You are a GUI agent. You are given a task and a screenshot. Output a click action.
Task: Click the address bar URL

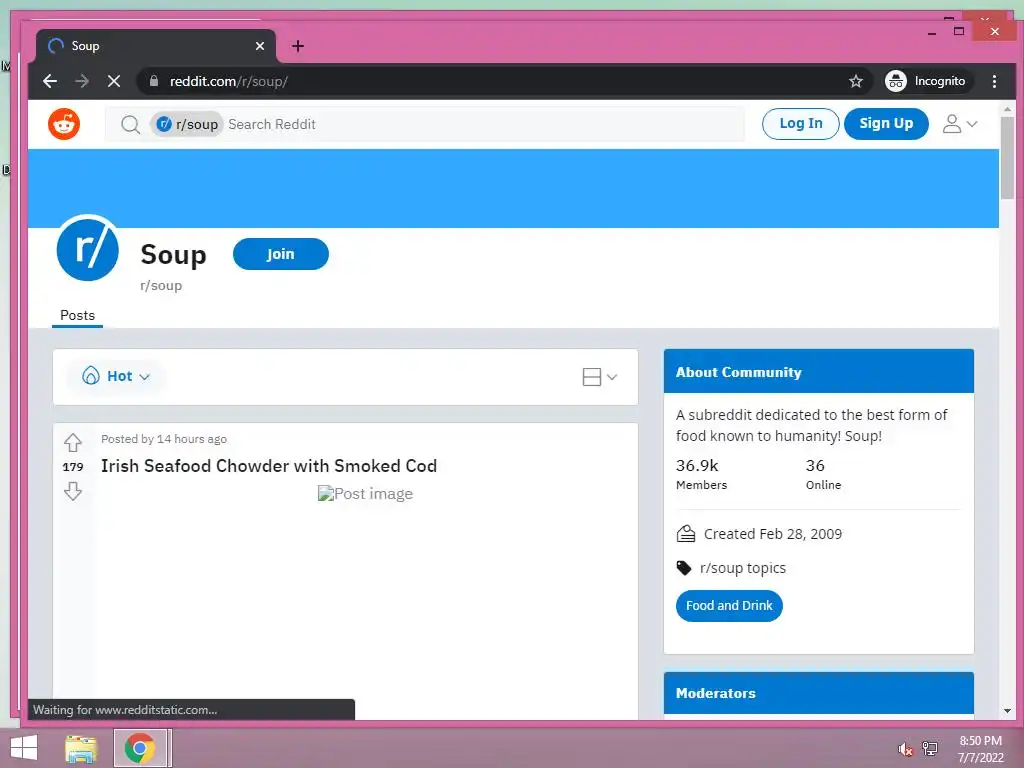click(x=229, y=81)
